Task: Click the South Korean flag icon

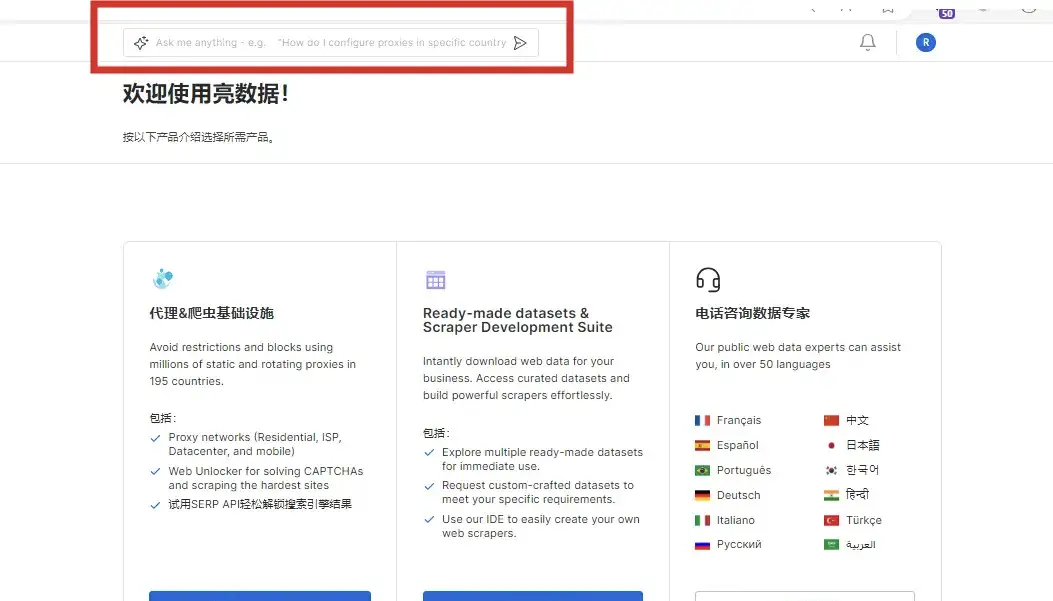Action: [x=831, y=470]
